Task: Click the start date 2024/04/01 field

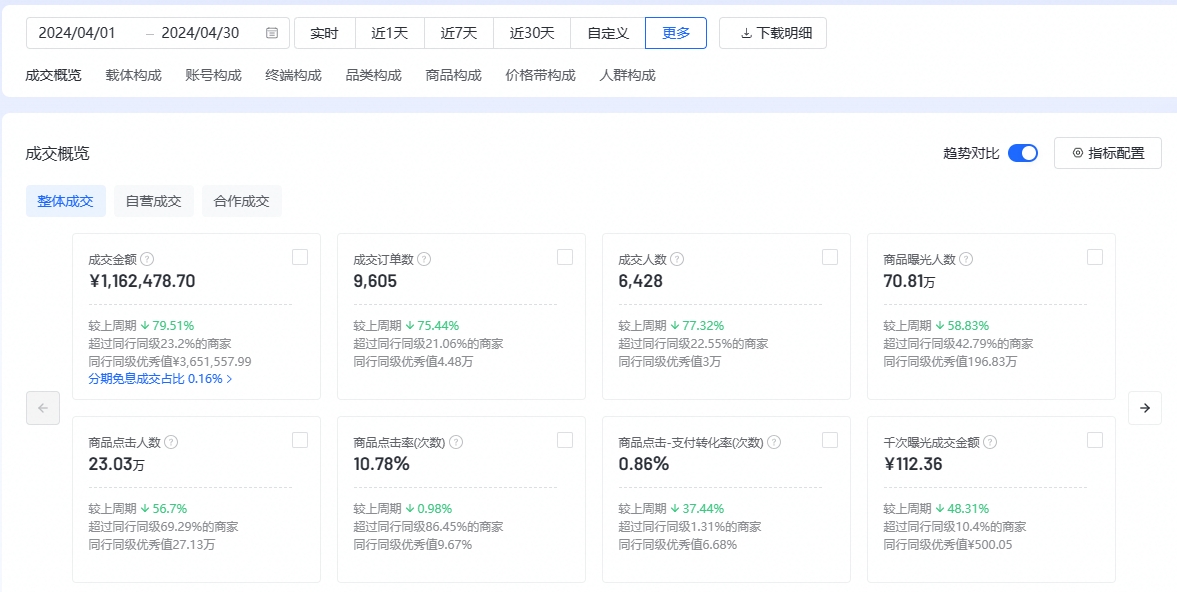Action: [x=77, y=33]
